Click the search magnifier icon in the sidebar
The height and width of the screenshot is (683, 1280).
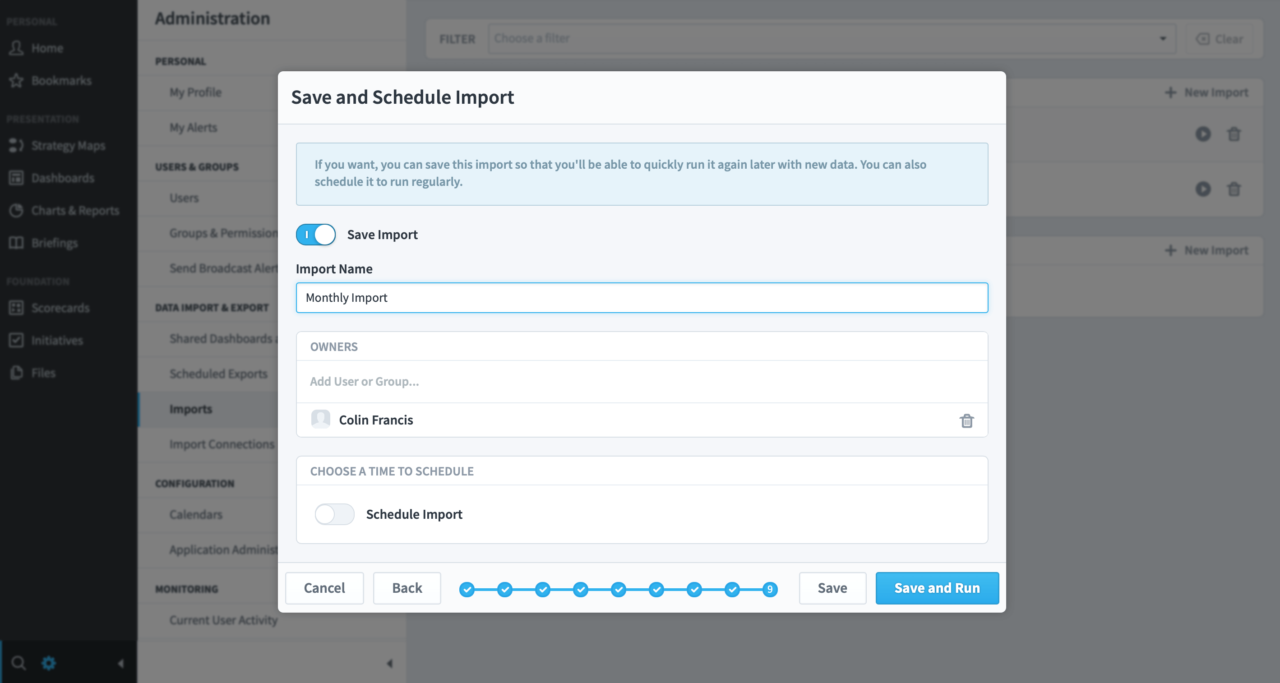coord(18,663)
